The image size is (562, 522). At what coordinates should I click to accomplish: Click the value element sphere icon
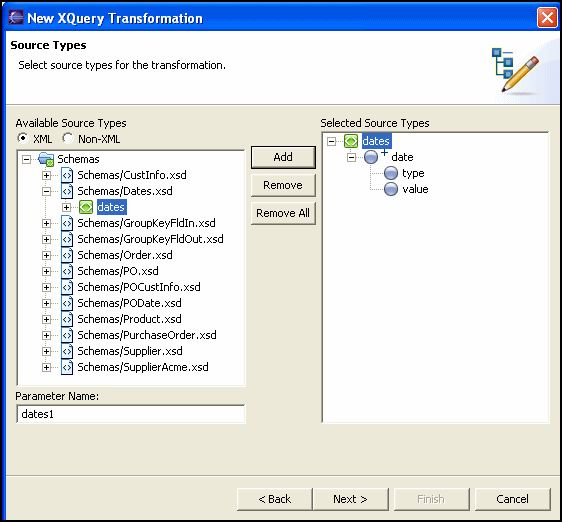click(391, 189)
